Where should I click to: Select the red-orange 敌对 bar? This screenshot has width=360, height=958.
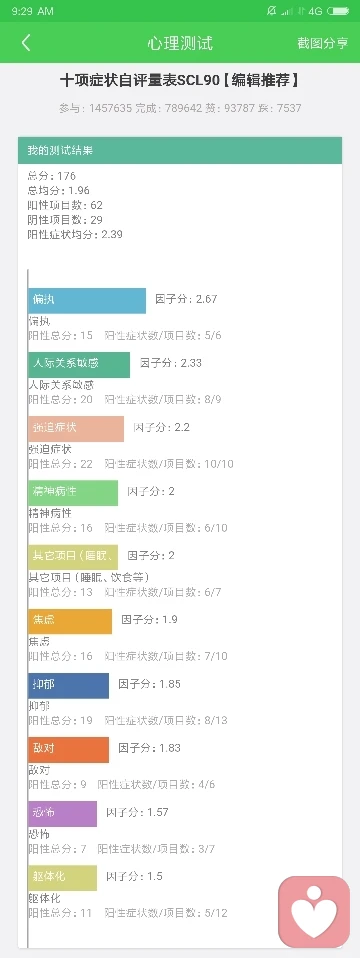coord(68,750)
